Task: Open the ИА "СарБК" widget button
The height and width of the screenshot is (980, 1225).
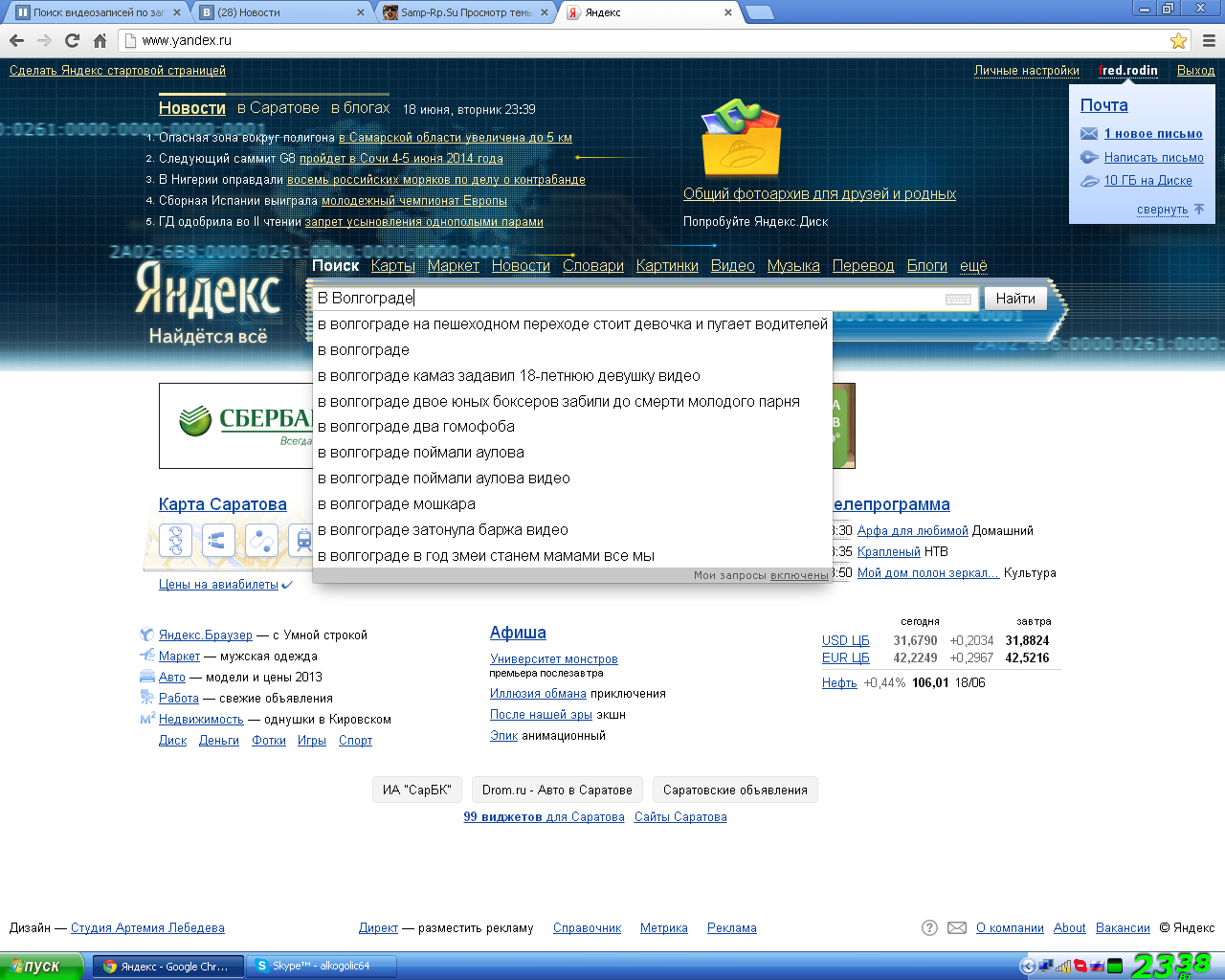Action: [x=417, y=790]
